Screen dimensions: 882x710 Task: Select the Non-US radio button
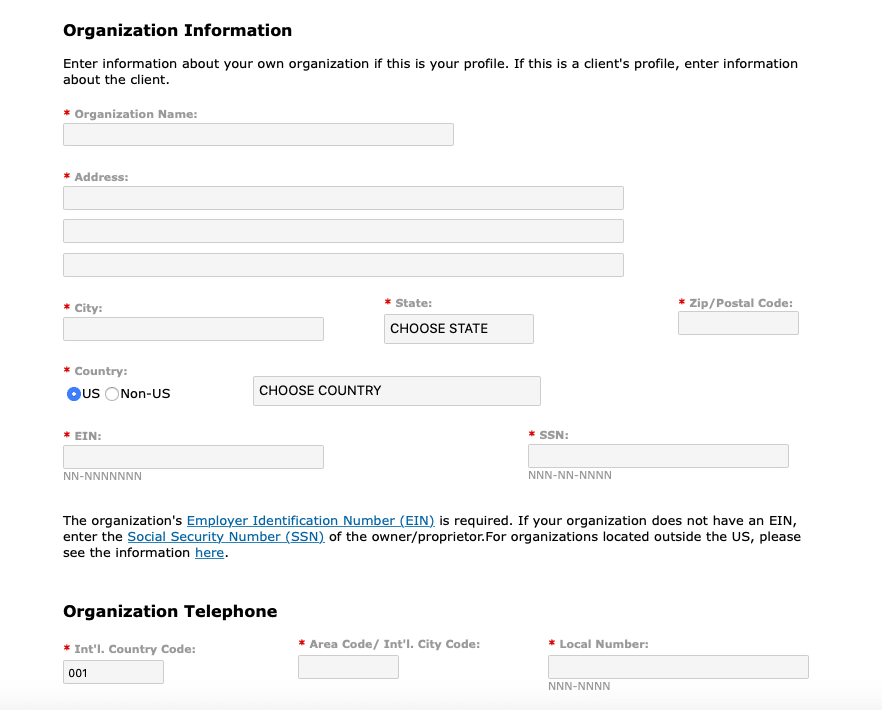[111, 394]
